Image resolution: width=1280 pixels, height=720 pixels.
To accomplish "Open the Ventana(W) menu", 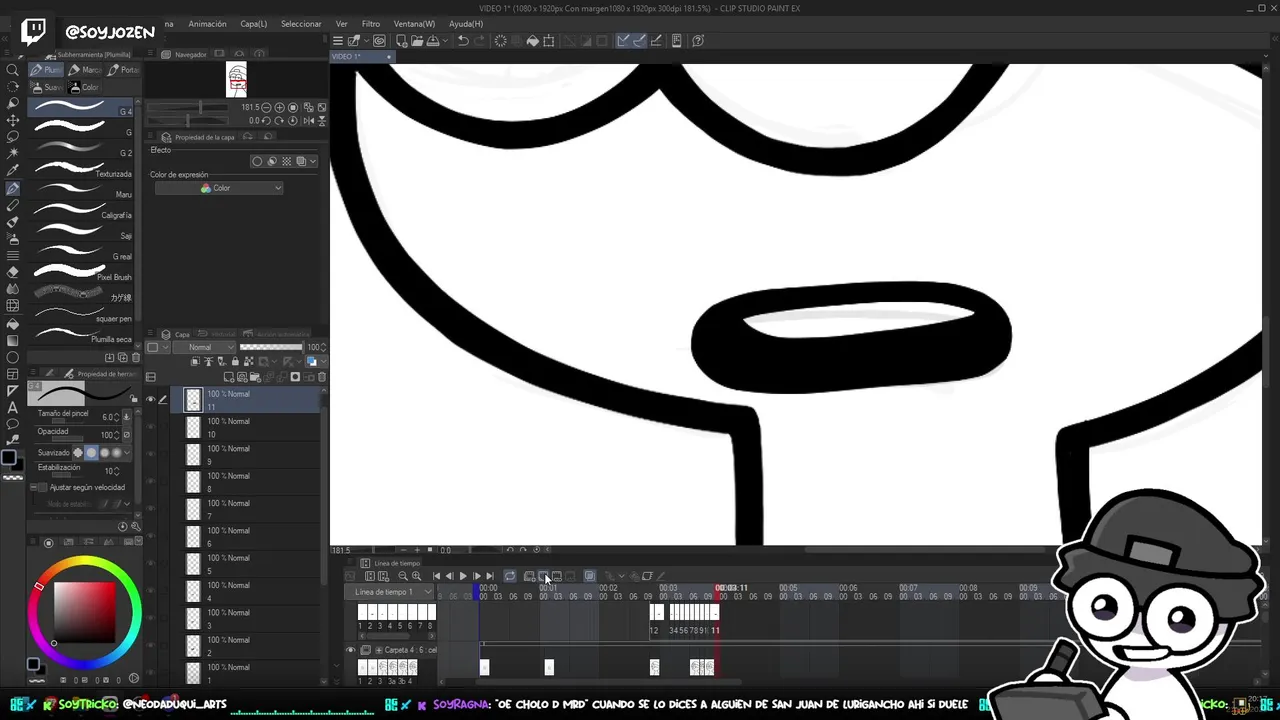I will click(x=414, y=24).
